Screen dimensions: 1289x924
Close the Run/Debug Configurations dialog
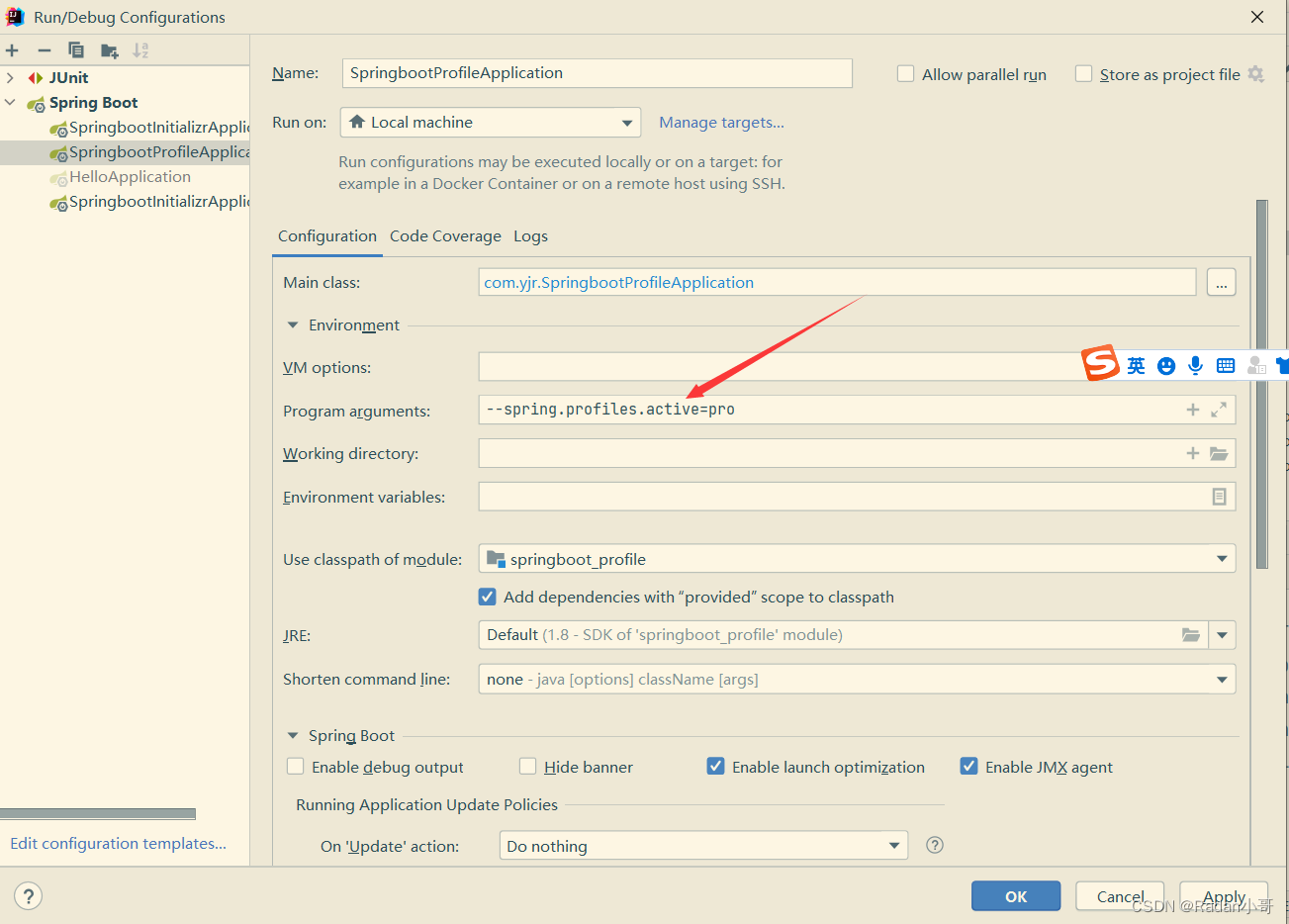(x=1257, y=17)
